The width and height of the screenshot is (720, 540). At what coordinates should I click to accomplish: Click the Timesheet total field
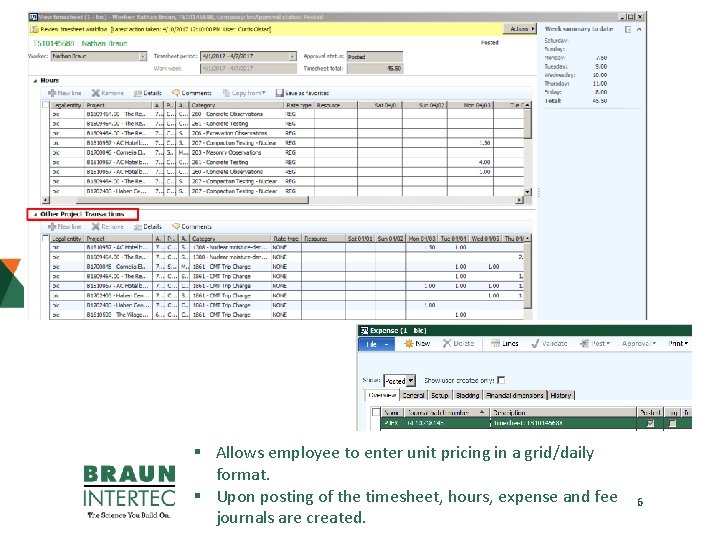(374, 68)
